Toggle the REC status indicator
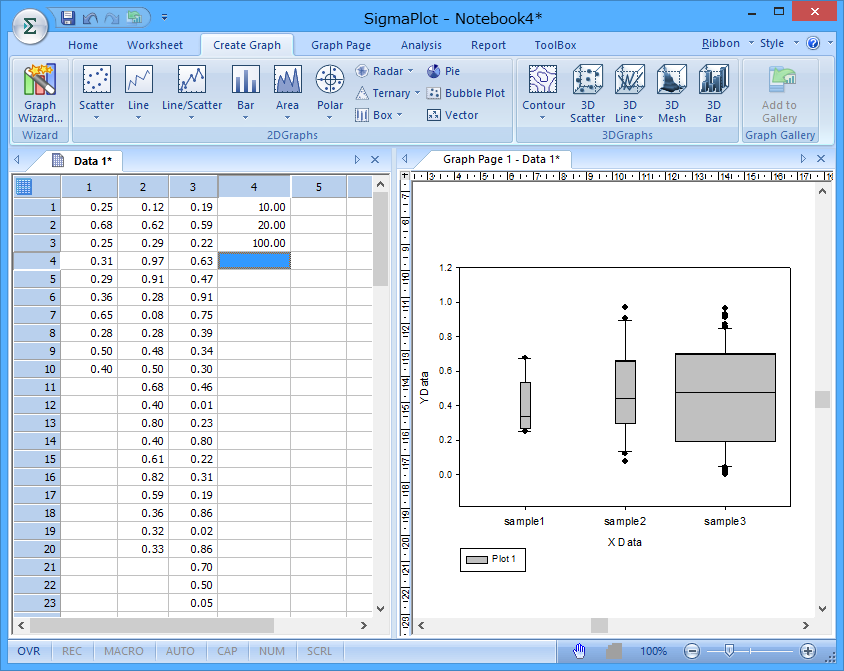Viewport: 844px width, 671px height. 72,651
